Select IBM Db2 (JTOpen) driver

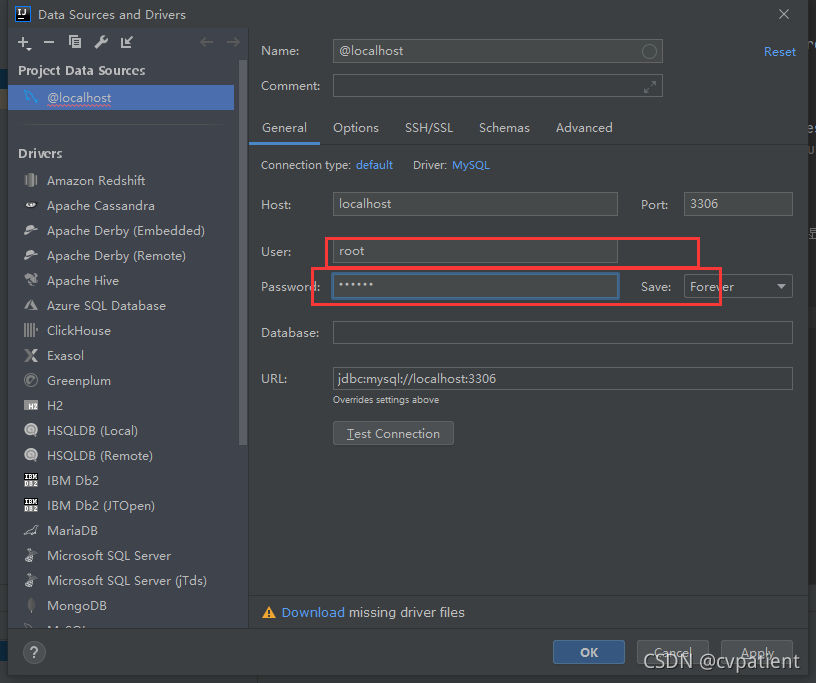(122, 505)
